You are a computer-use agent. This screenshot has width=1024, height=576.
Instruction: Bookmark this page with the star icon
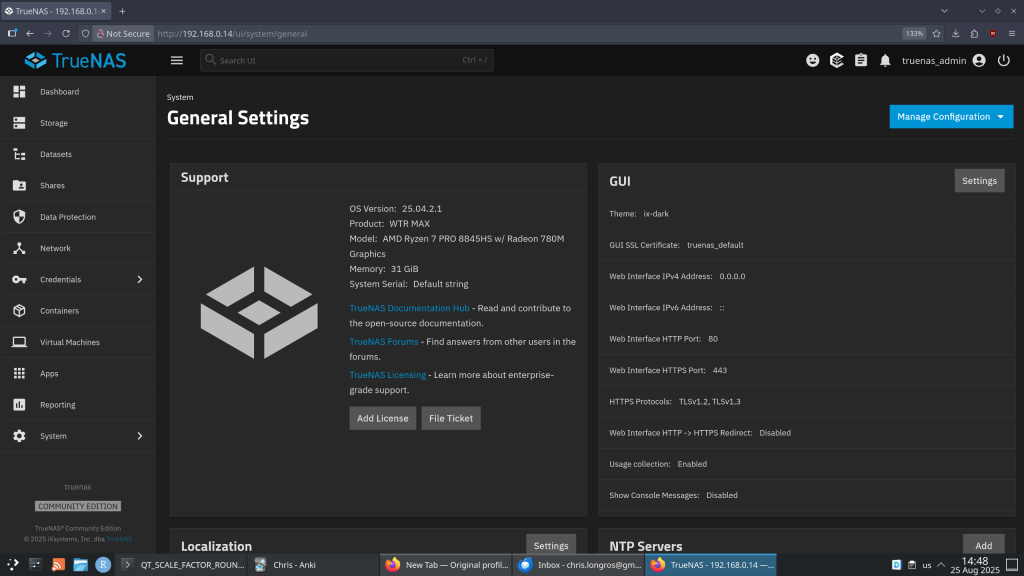[x=937, y=33]
